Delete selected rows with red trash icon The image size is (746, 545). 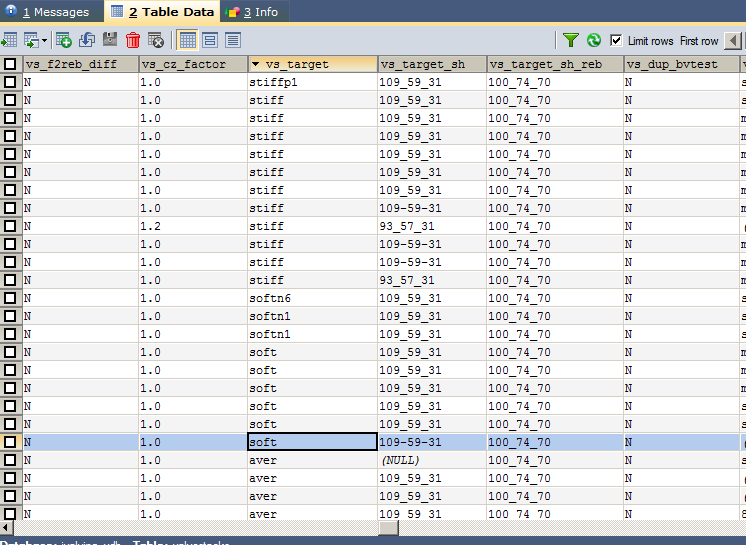pos(133,40)
